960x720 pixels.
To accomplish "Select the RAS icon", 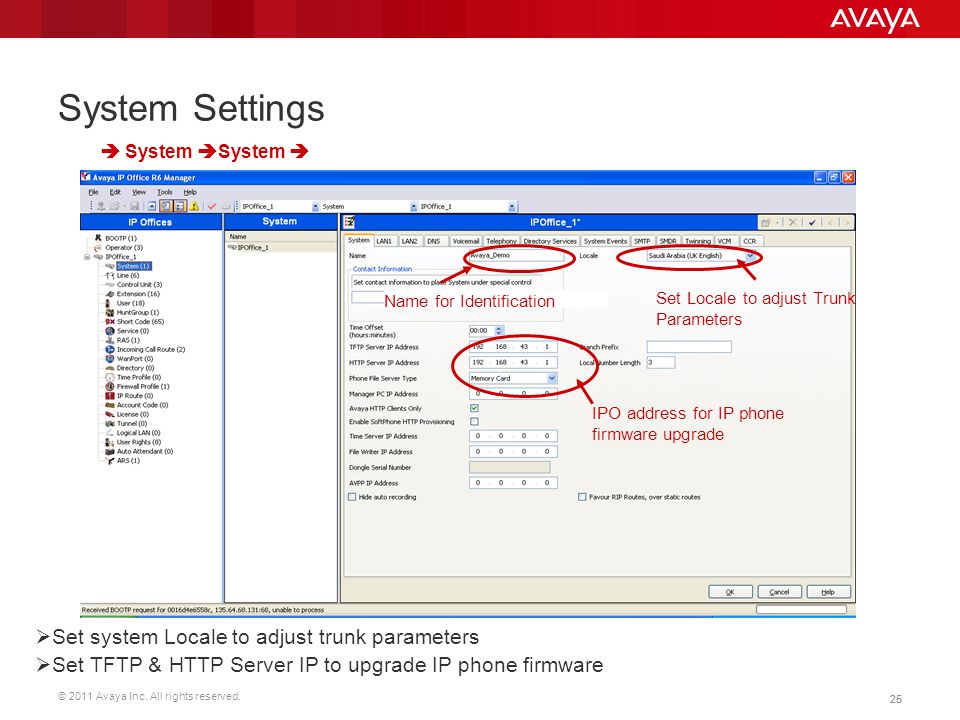I will click(110, 340).
